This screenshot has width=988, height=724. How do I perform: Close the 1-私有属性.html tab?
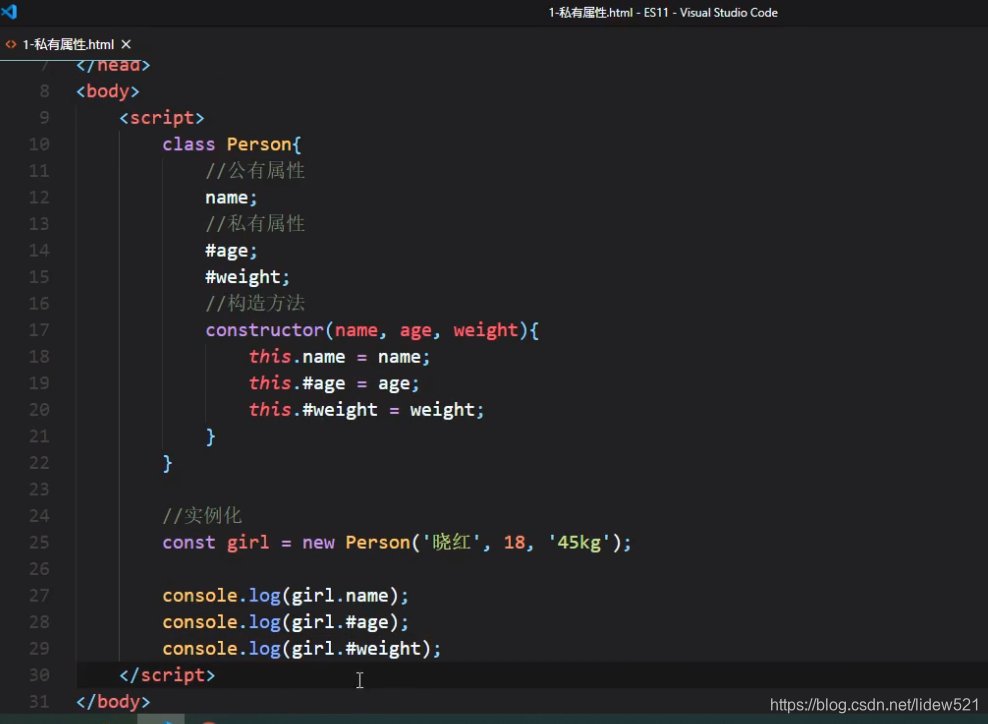(126, 44)
